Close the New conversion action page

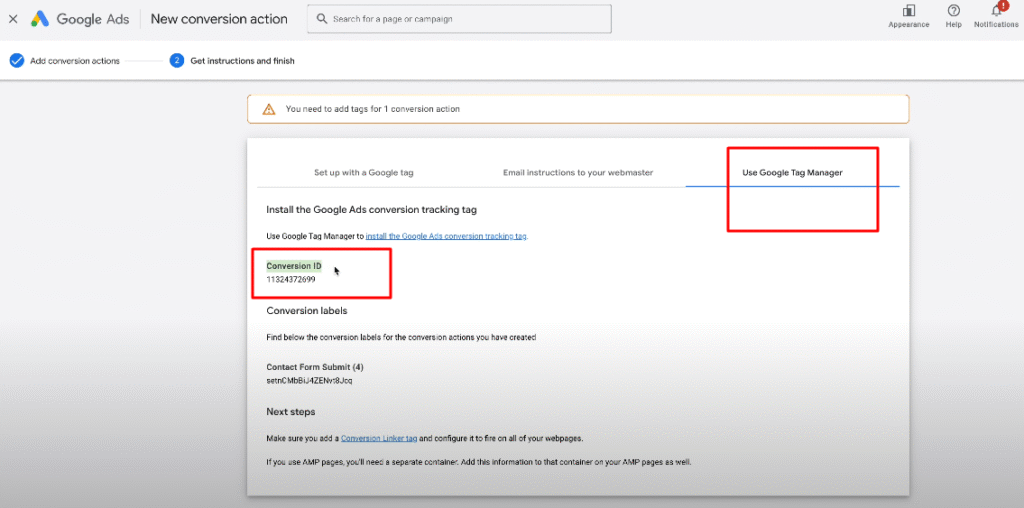click(13, 19)
